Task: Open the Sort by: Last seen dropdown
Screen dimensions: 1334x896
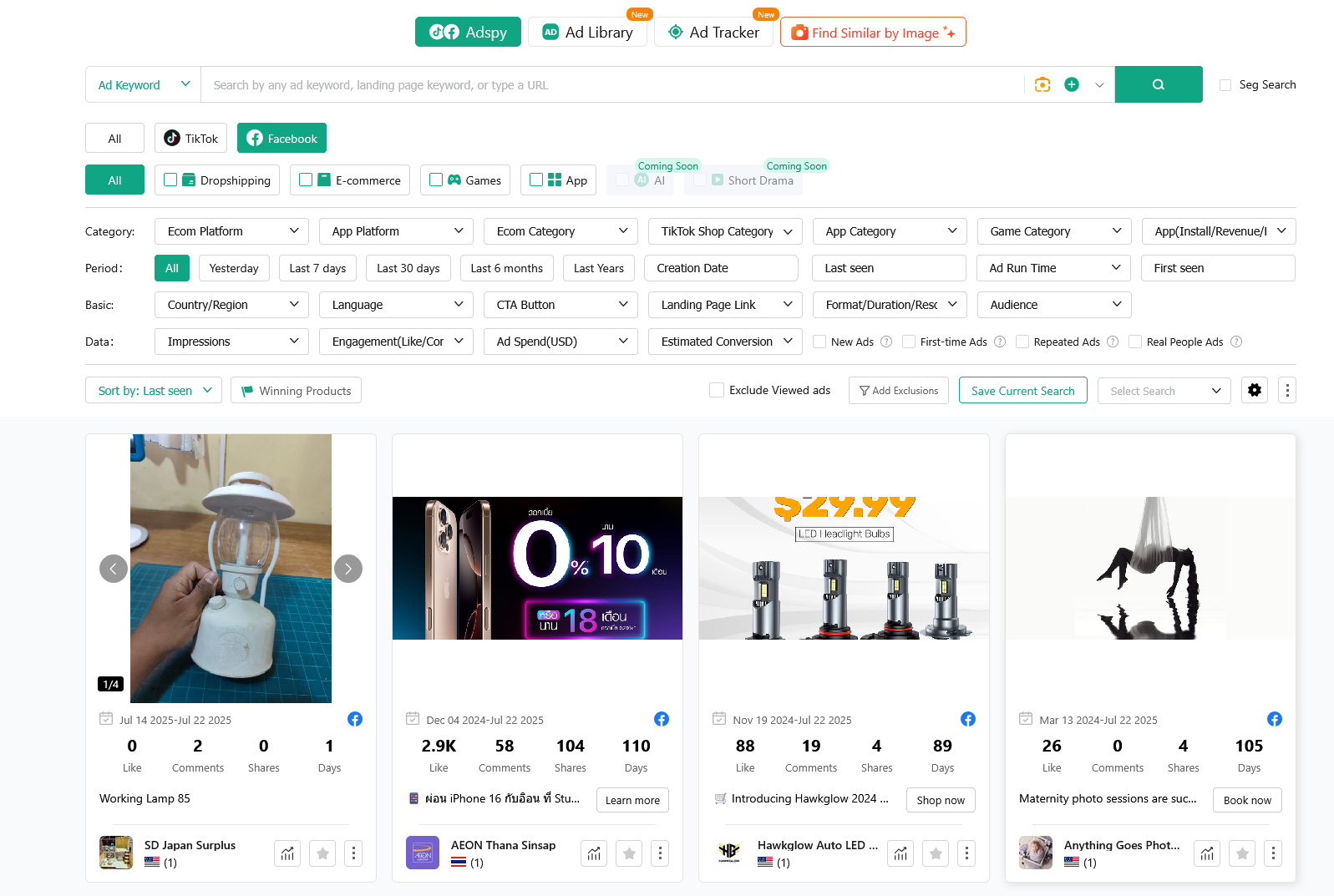Action: 154,390
